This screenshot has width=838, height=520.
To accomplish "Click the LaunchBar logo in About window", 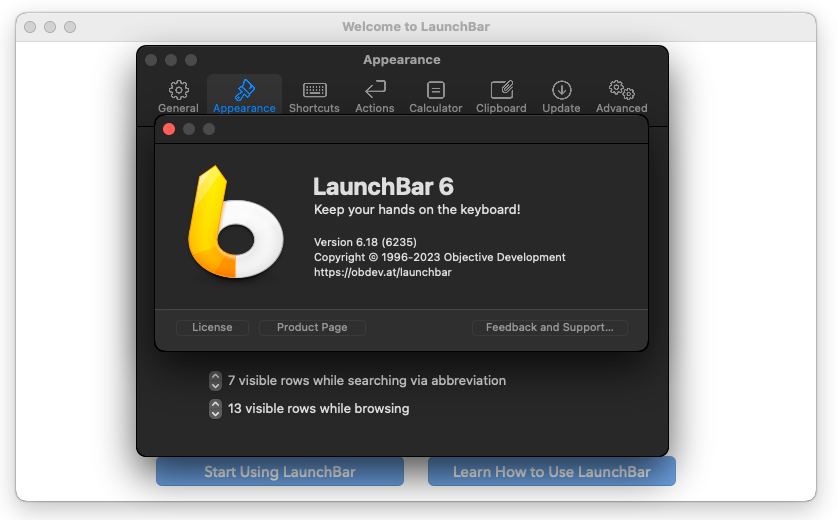I will [x=234, y=224].
